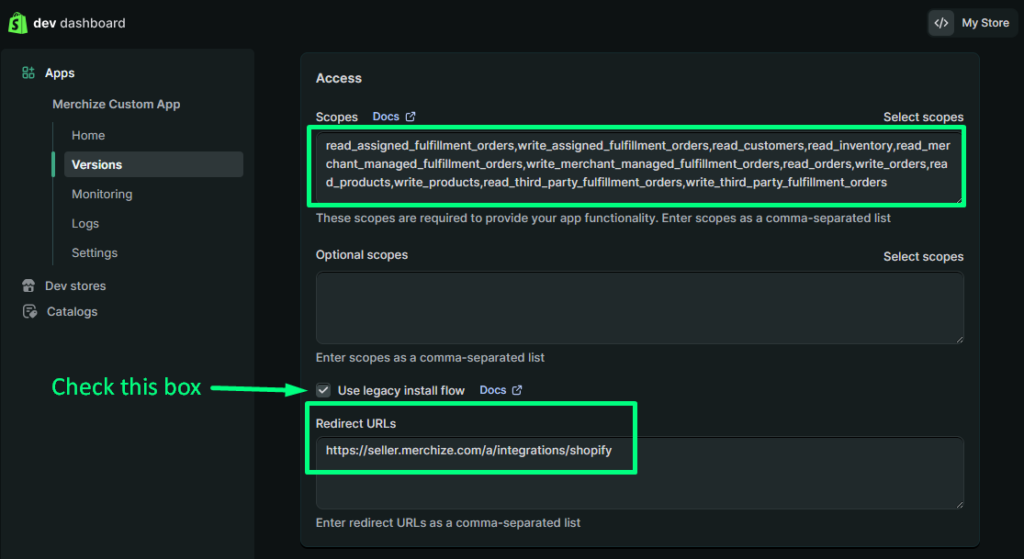
Task: Focus the Redirect URLs text field
Action: tap(639, 472)
